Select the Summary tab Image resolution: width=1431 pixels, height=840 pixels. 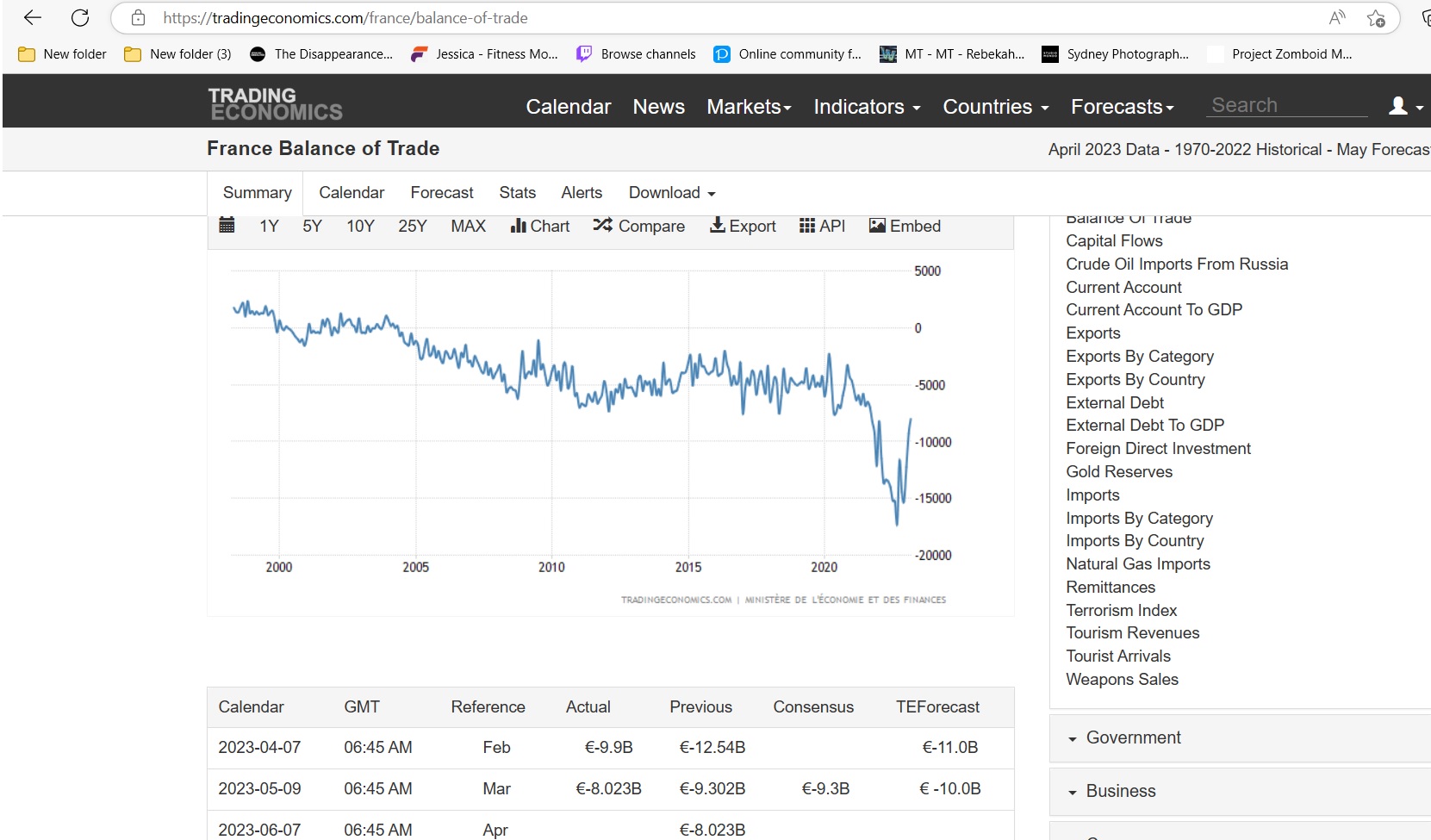(x=257, y=192)
